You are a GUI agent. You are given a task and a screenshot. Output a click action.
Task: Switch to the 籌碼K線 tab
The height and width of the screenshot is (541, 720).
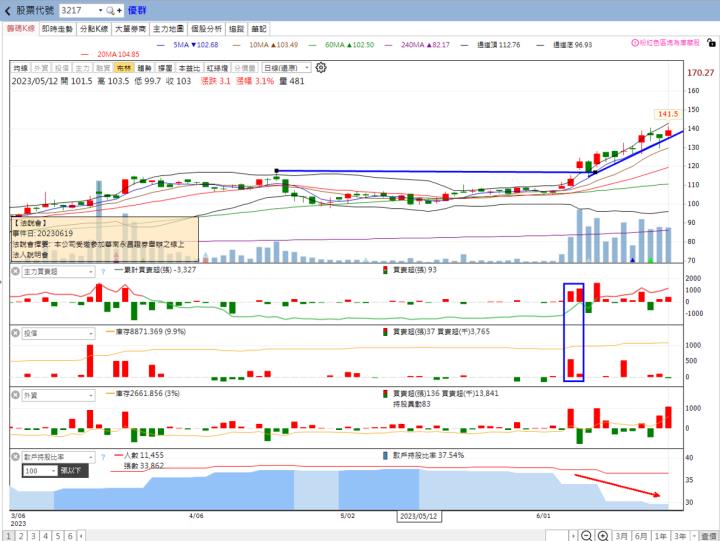click(21, 28)
